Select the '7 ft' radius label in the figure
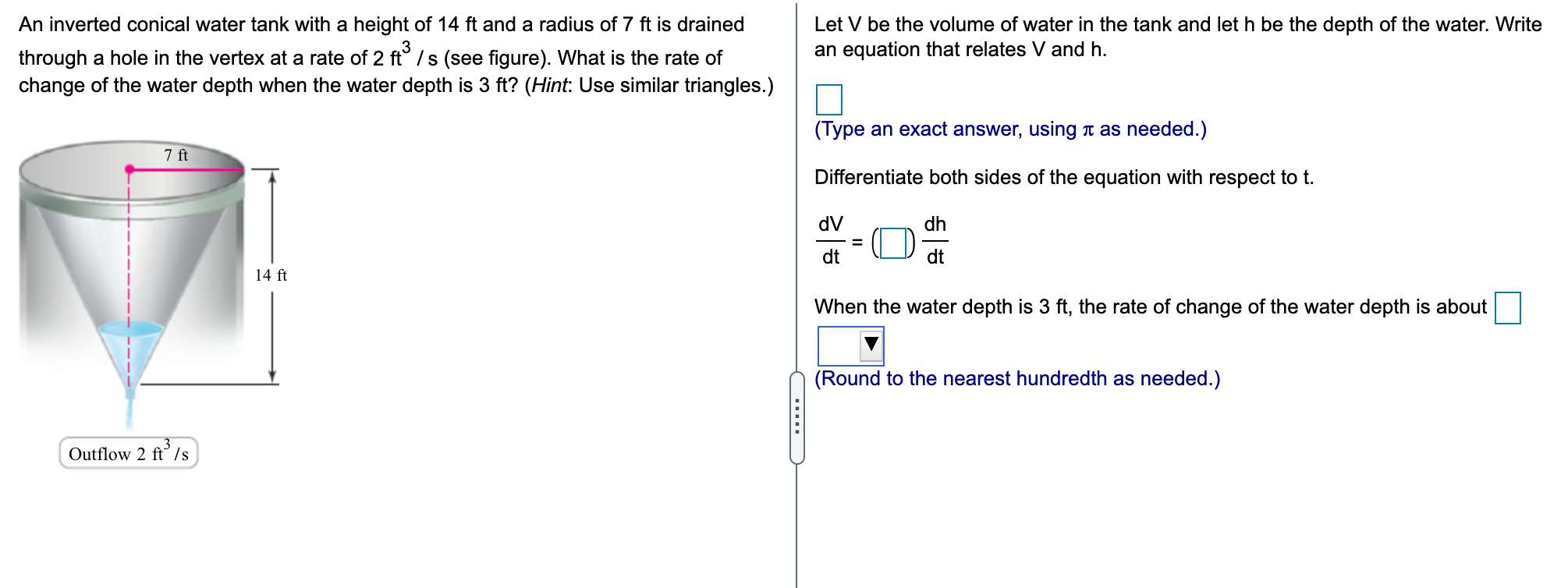This screenshot has height=588, width=1568. (177, 155)
